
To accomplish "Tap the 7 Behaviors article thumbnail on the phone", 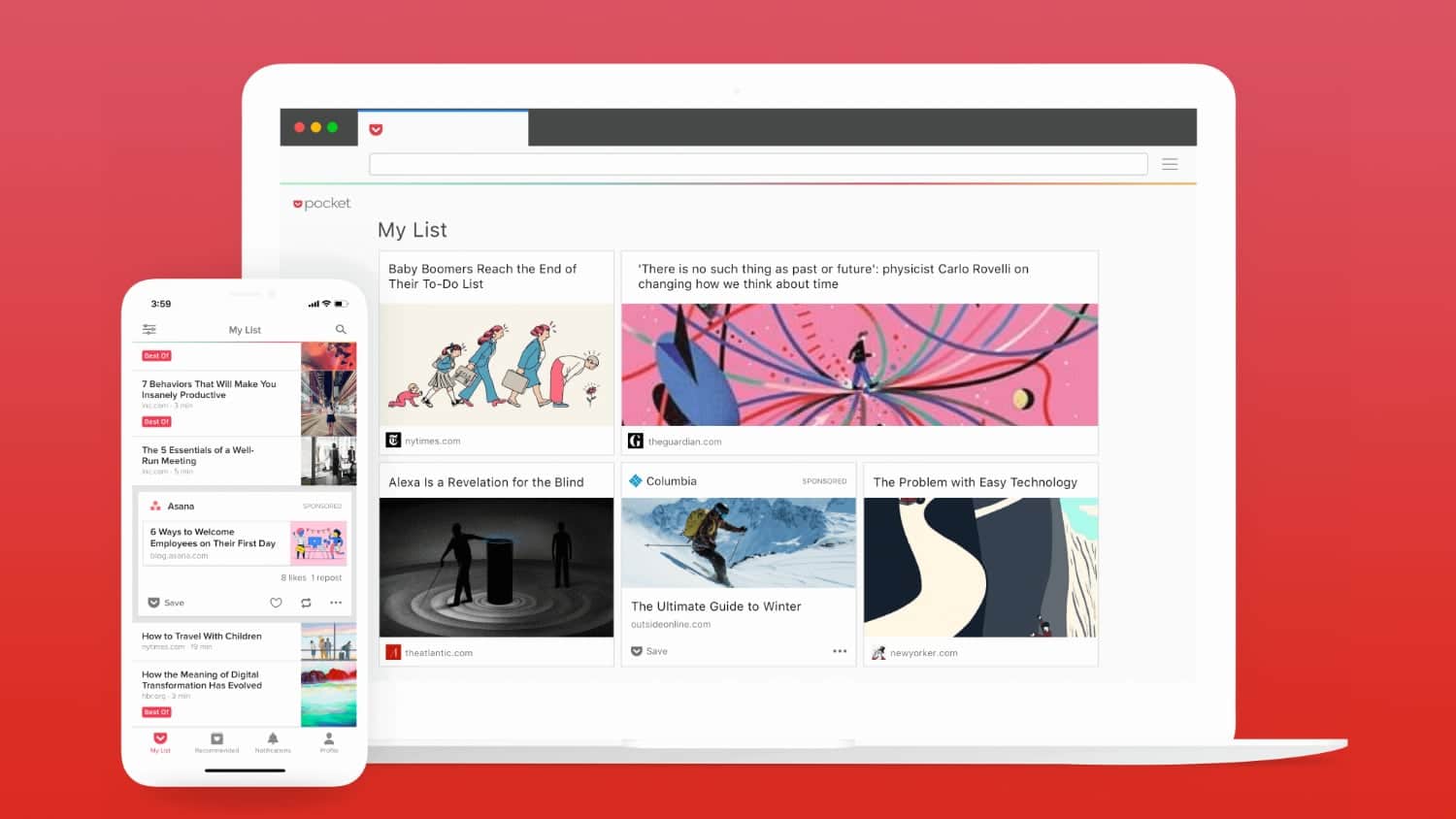I will (328, 404).
